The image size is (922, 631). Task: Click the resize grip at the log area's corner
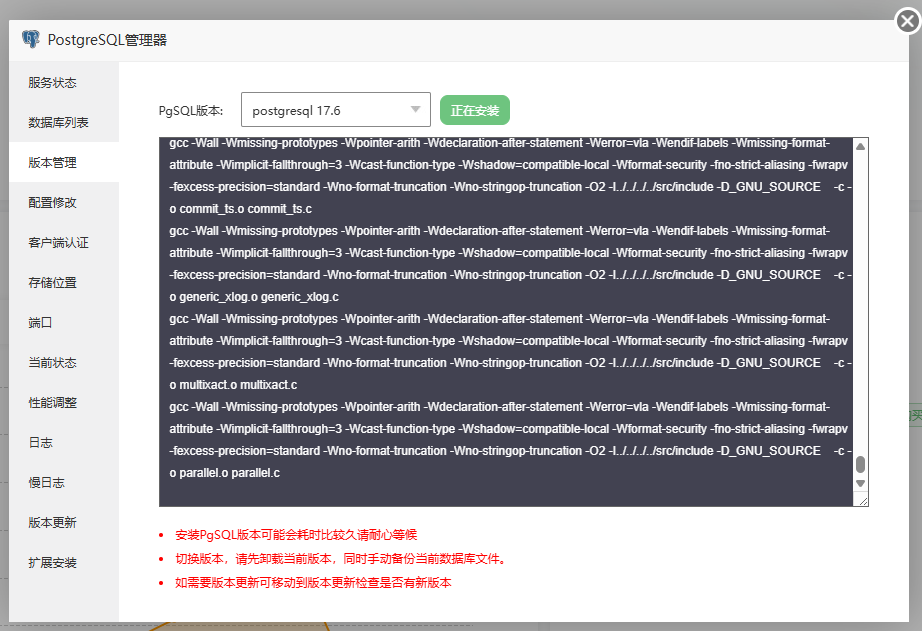[862, 500]
